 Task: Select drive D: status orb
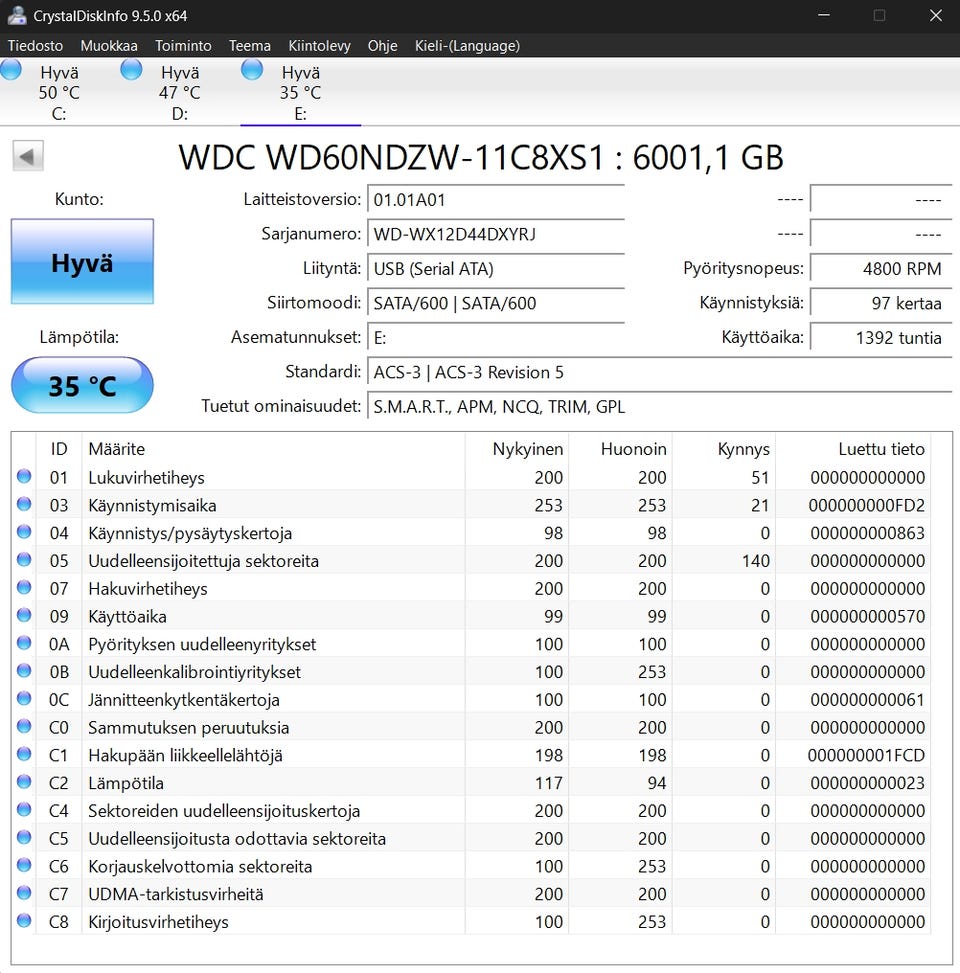pyautogui.click(x=131, y=70)
